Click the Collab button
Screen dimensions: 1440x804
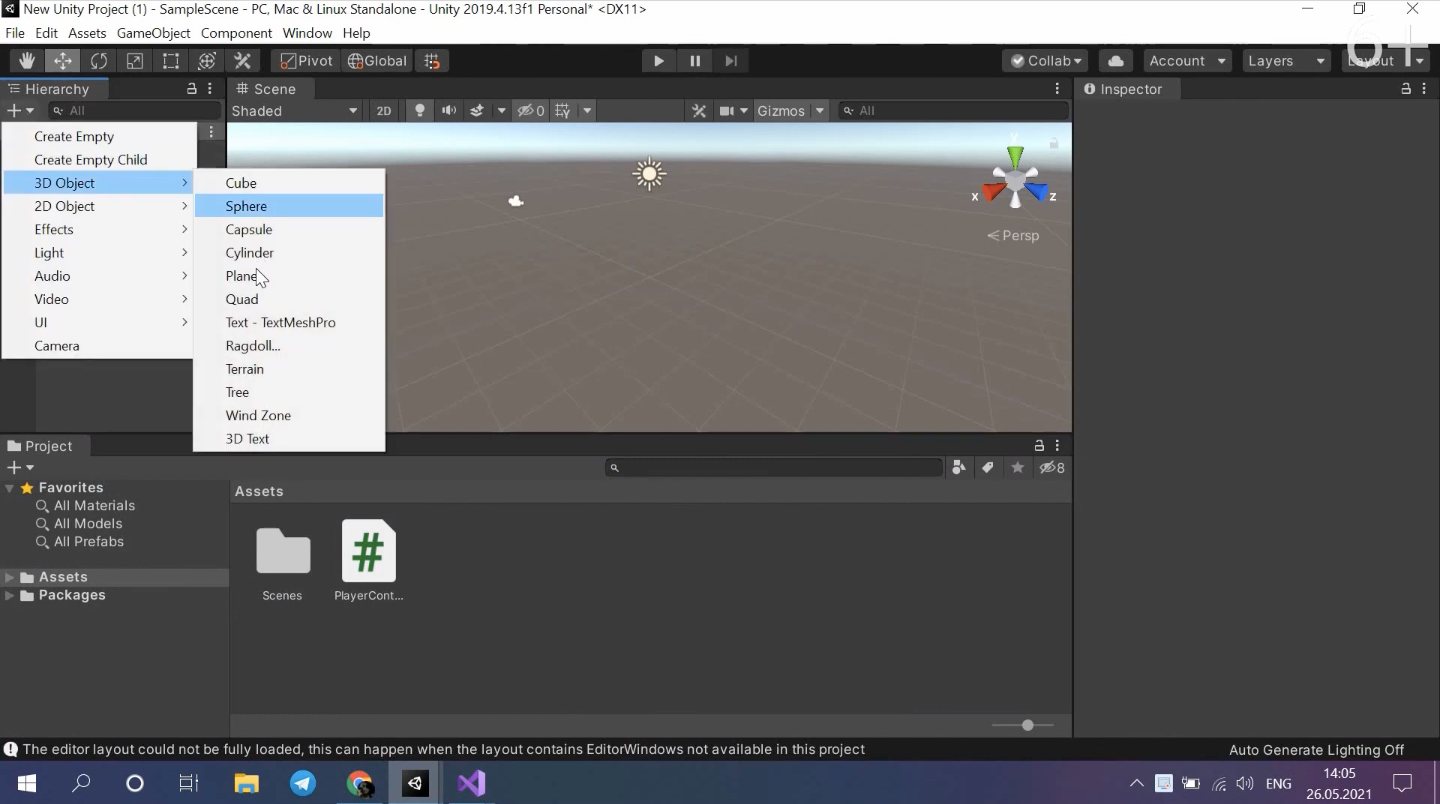click(1045, 61)
